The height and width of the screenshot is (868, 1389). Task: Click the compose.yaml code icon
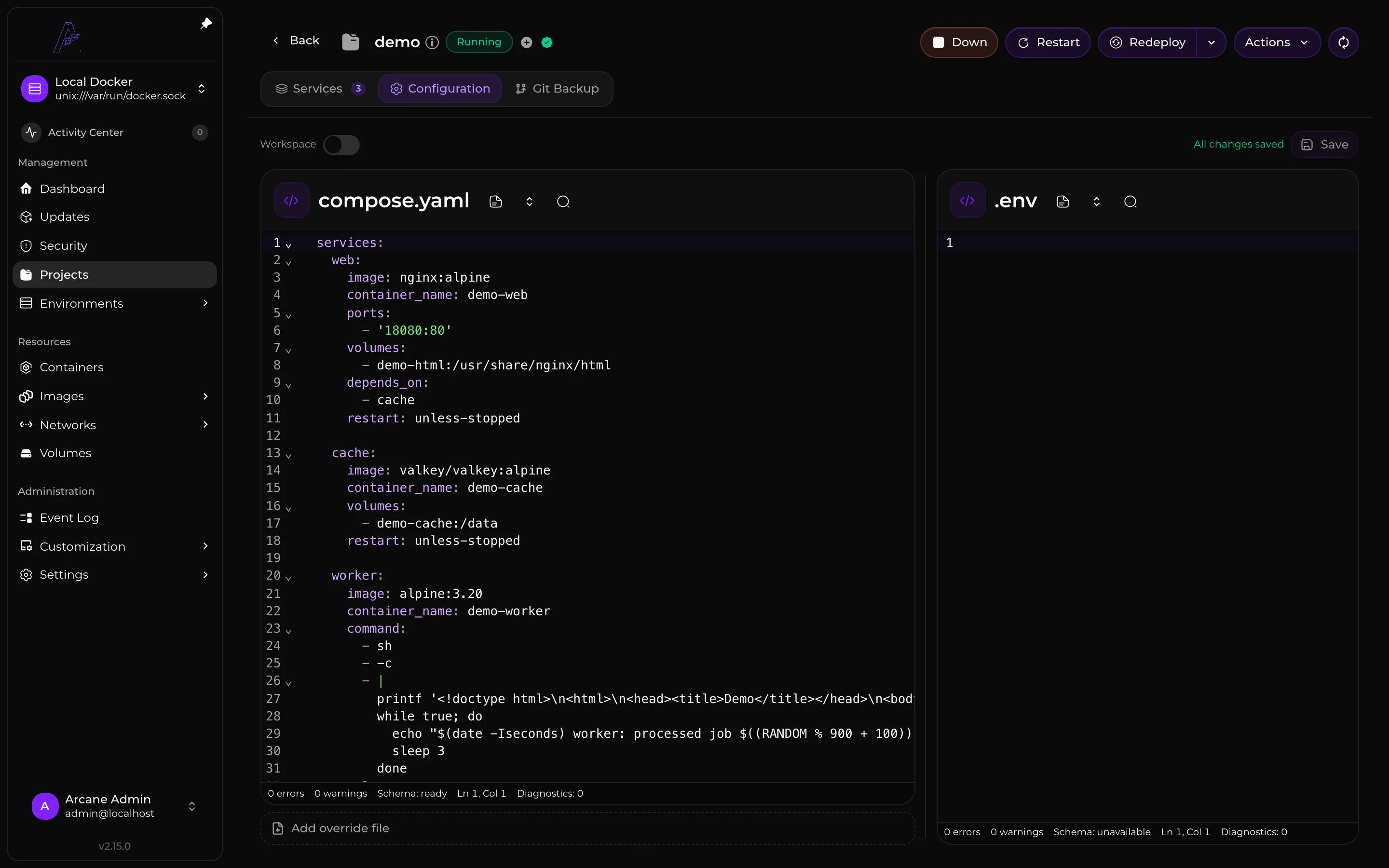coord(292,200)
